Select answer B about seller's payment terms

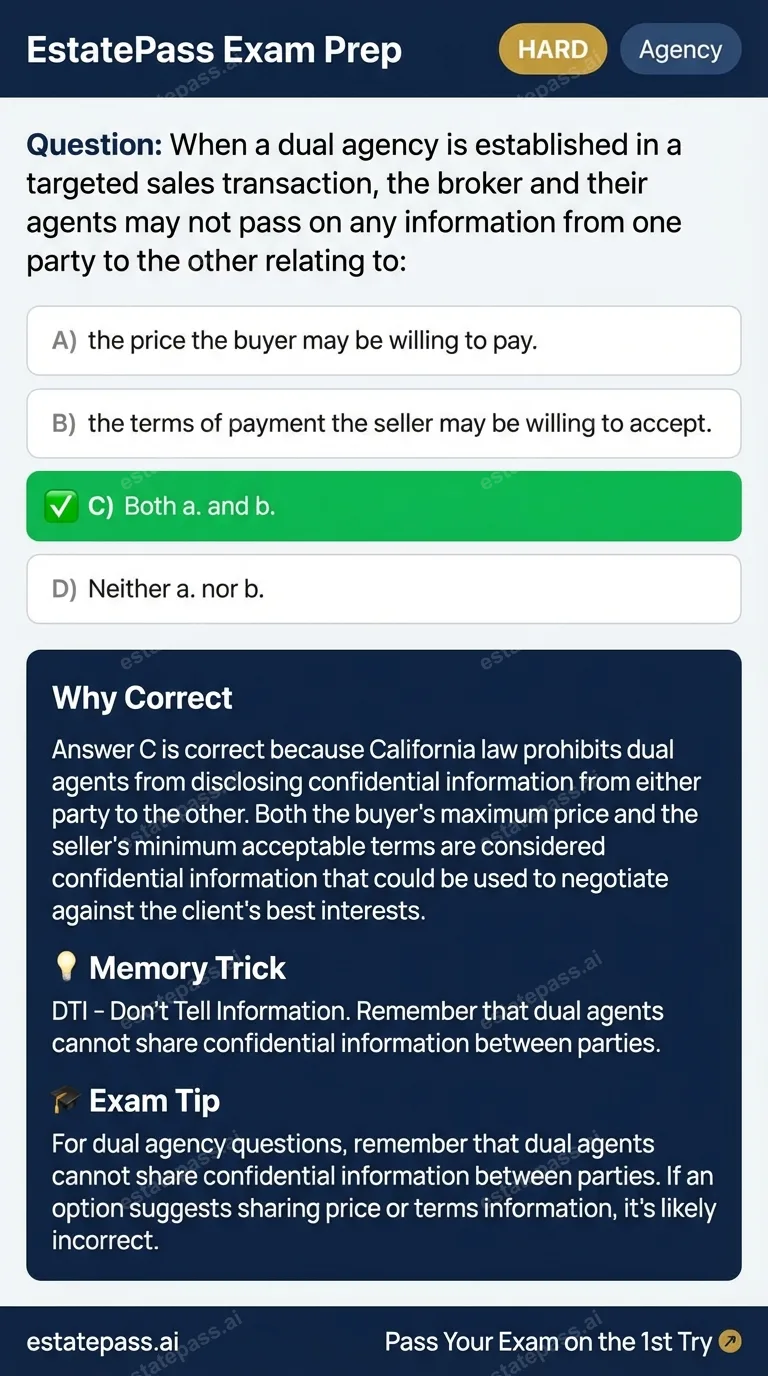click(384, 423)
